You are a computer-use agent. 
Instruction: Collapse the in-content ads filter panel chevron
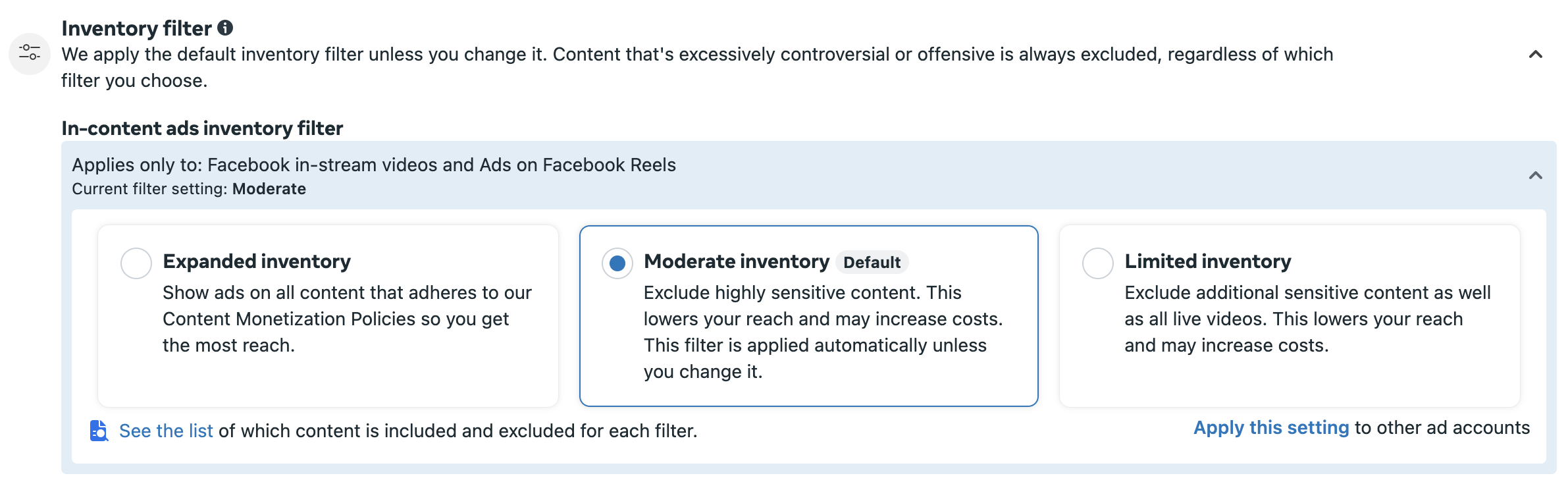pos(1535,175)
